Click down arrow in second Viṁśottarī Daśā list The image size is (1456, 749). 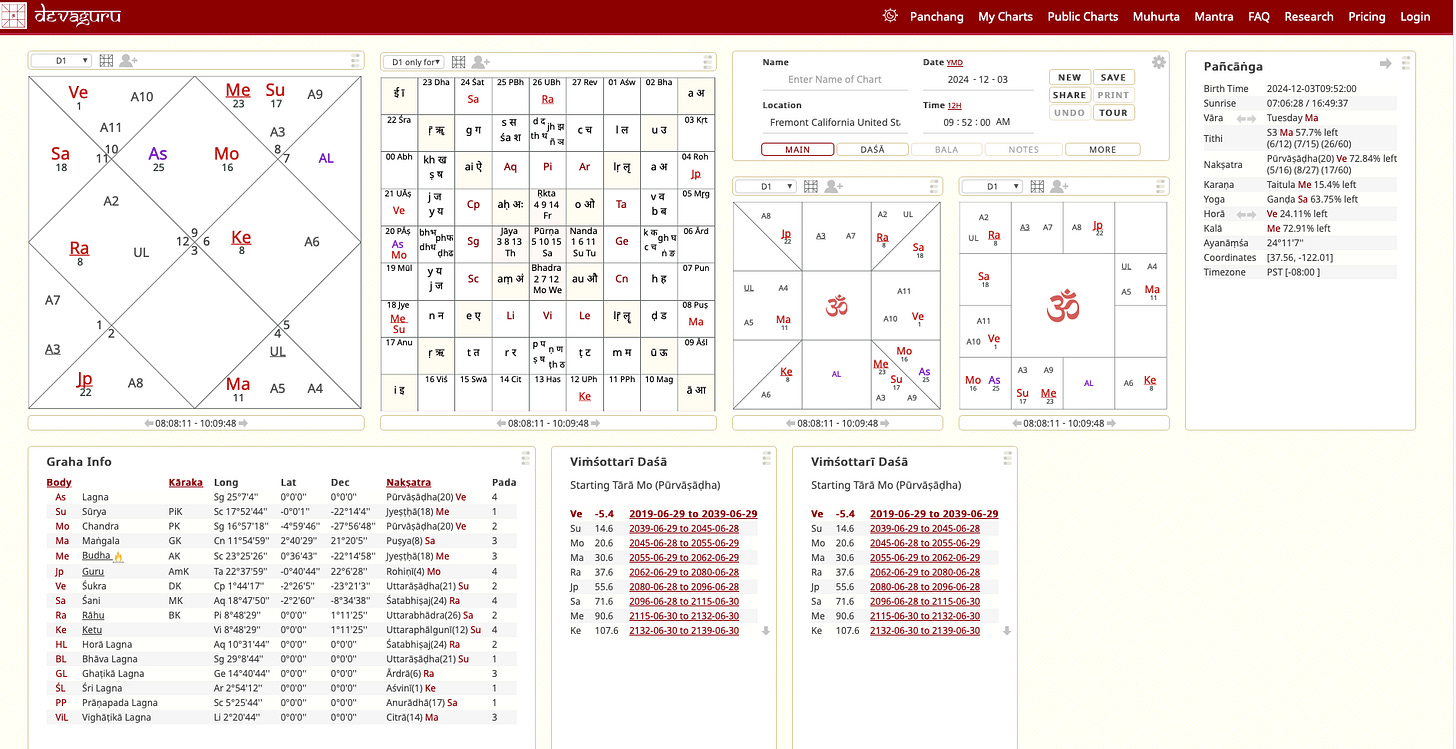click(x=1007, y=631)
